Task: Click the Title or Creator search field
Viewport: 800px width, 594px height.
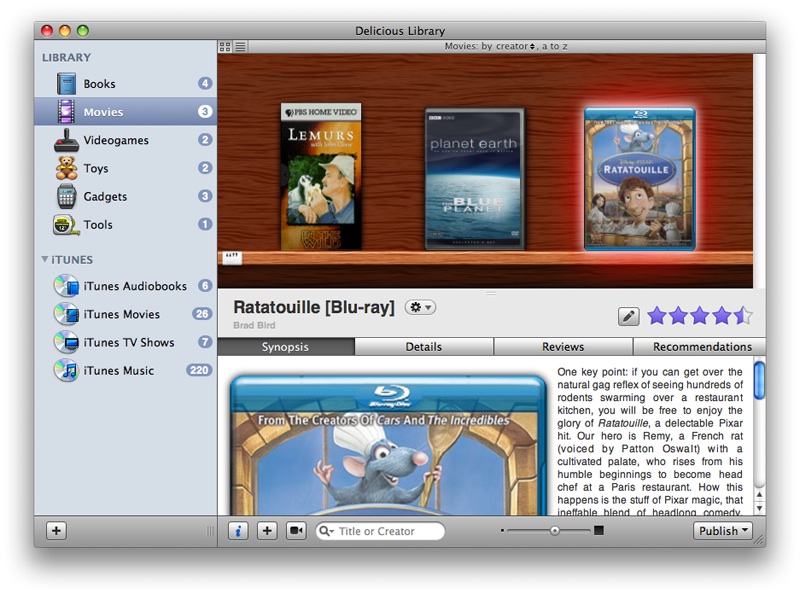Action: click(x=380, y=531)
